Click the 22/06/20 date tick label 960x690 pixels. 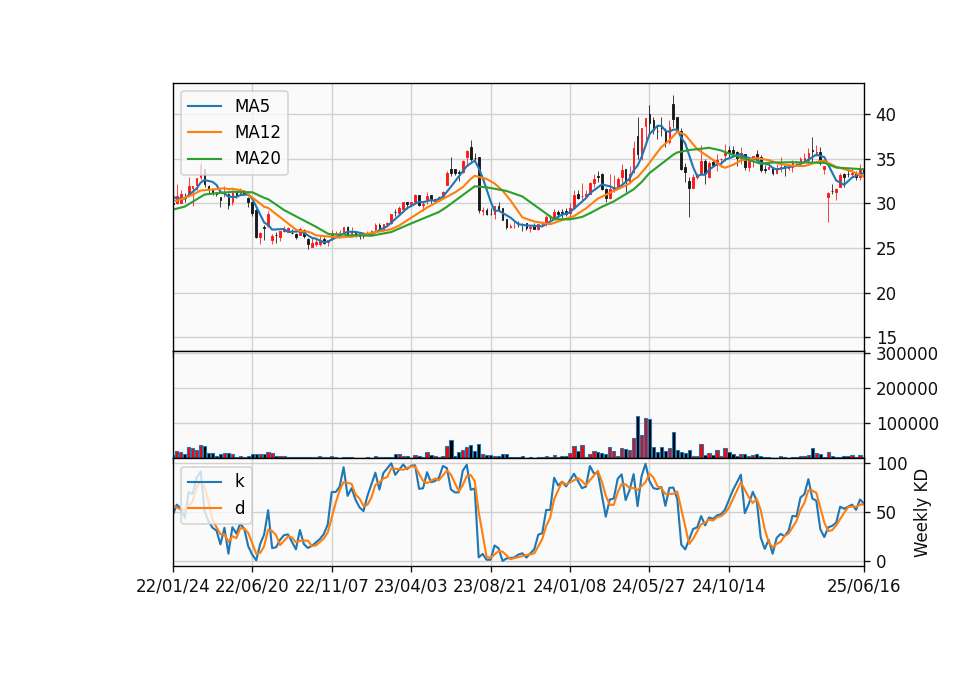pos(252,587)
